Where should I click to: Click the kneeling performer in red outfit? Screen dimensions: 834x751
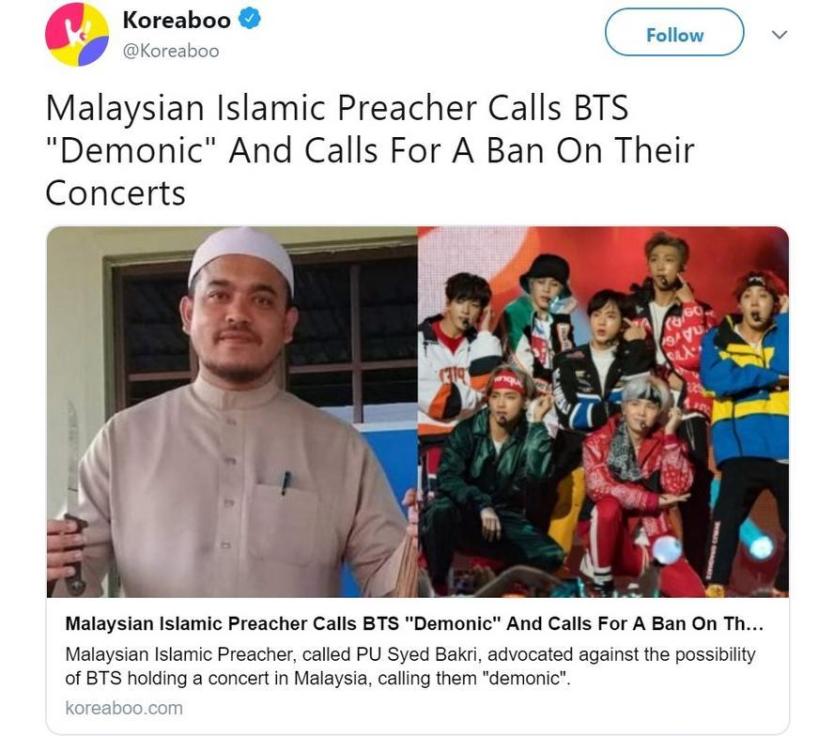(x=636, y=489)
